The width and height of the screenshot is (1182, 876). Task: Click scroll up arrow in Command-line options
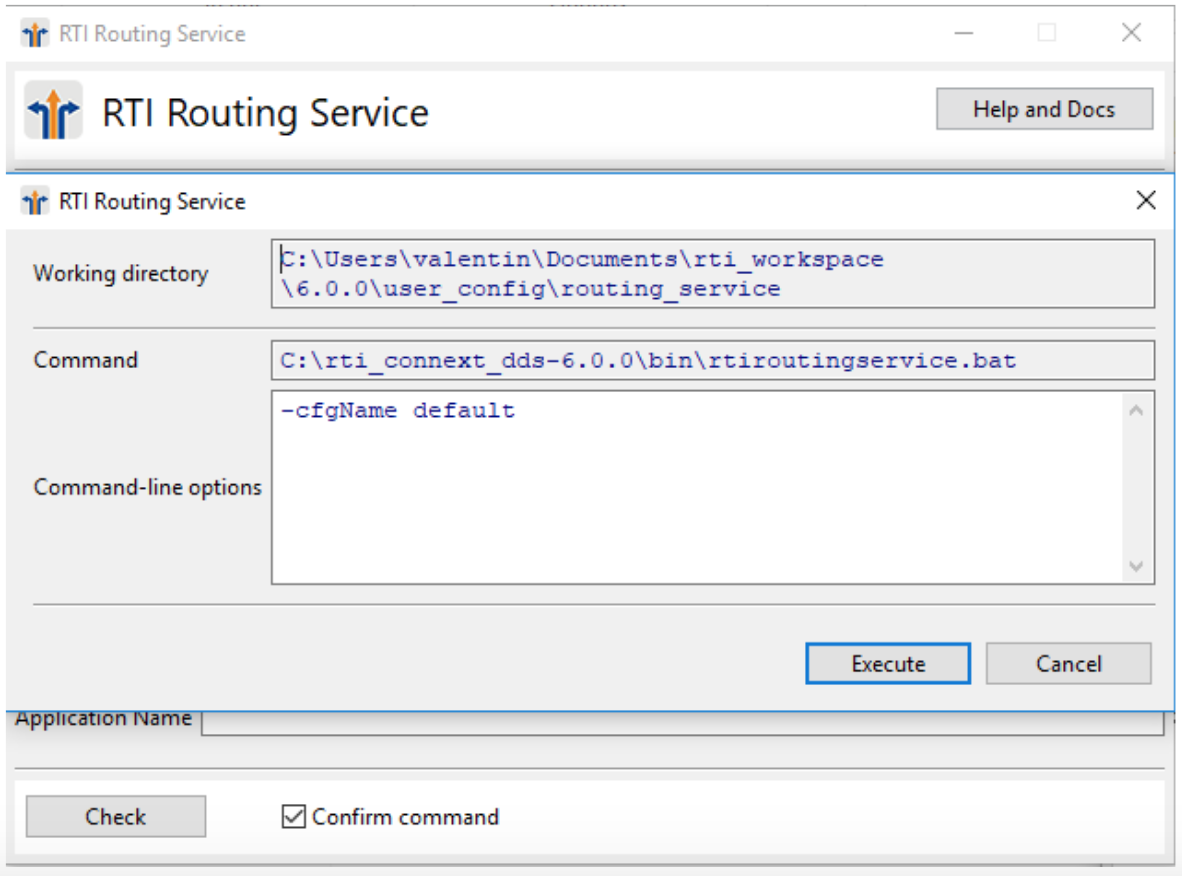[x=1137, y=411]
